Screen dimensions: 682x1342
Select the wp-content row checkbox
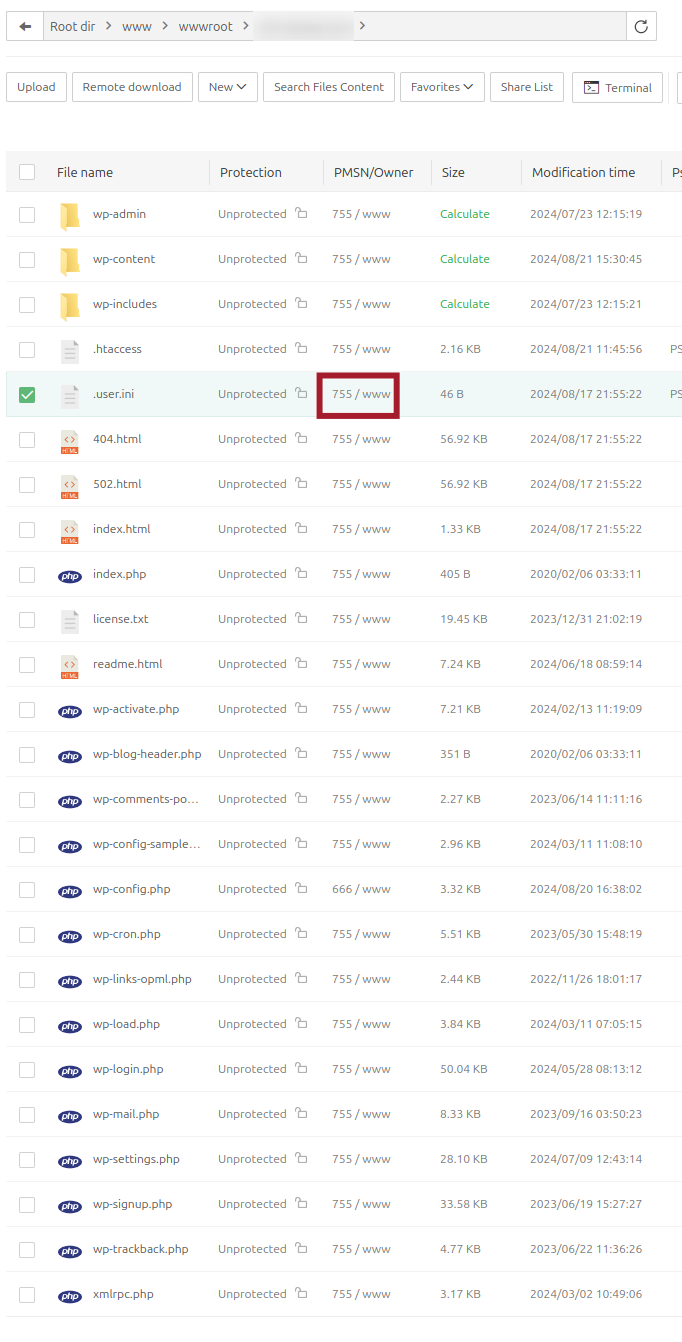27,260
